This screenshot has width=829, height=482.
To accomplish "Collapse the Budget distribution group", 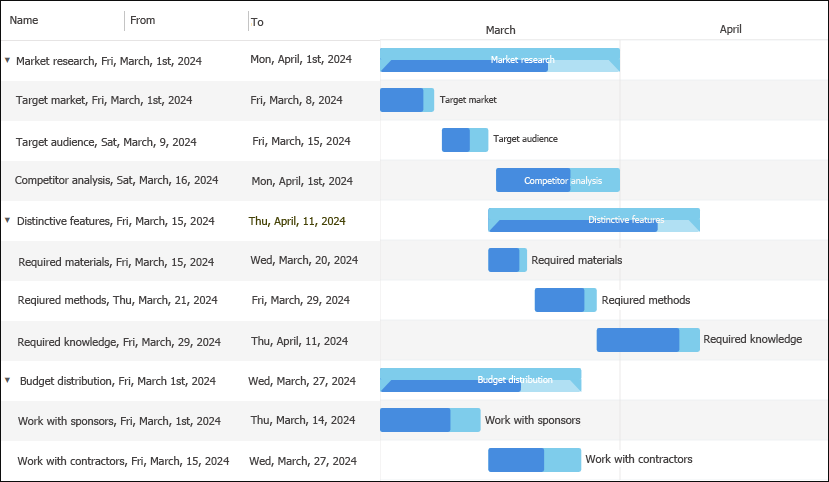I will pyautogui.click(x=7, y=380).
